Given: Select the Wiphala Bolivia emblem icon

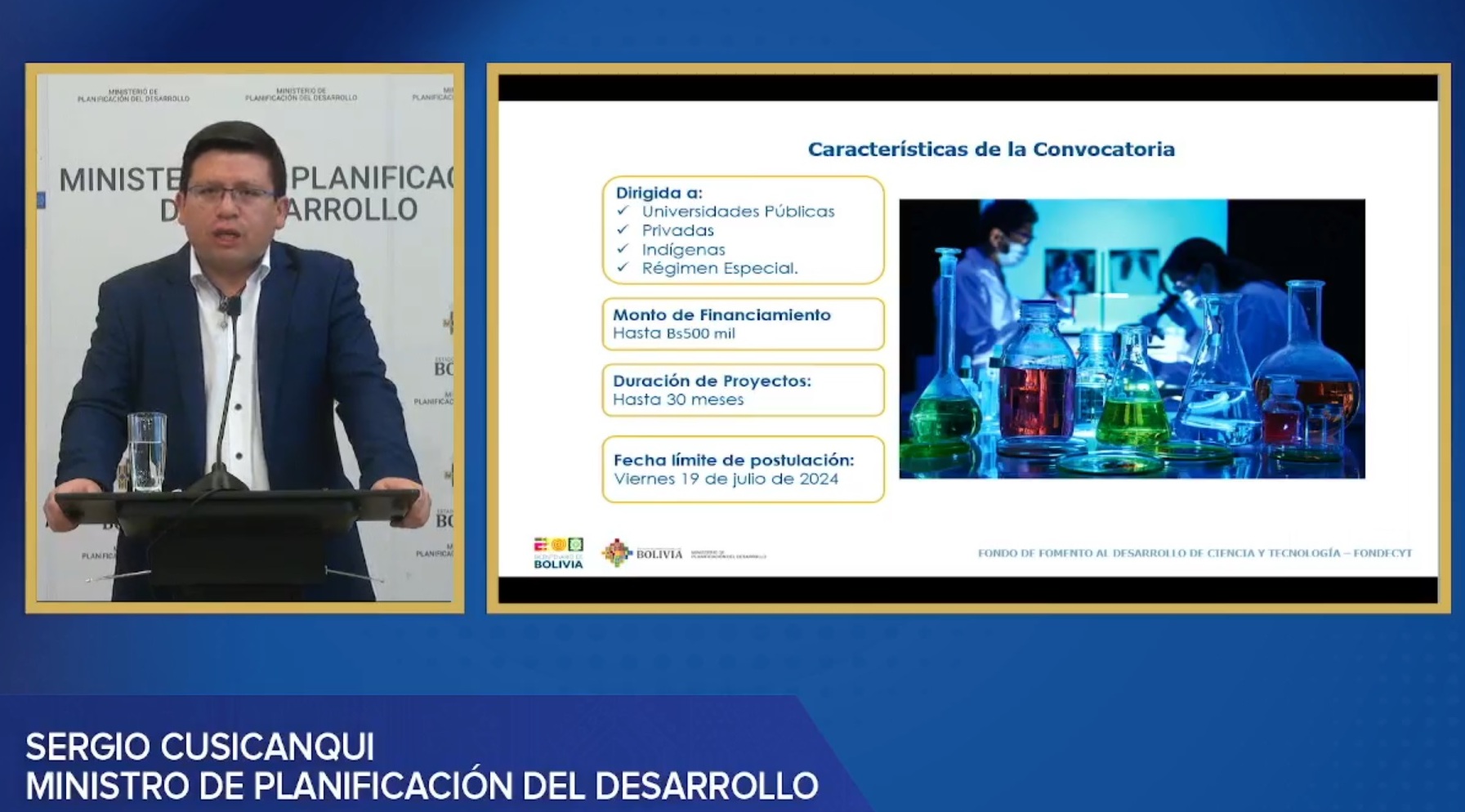Looking at the screenshot, I should 616,552.
